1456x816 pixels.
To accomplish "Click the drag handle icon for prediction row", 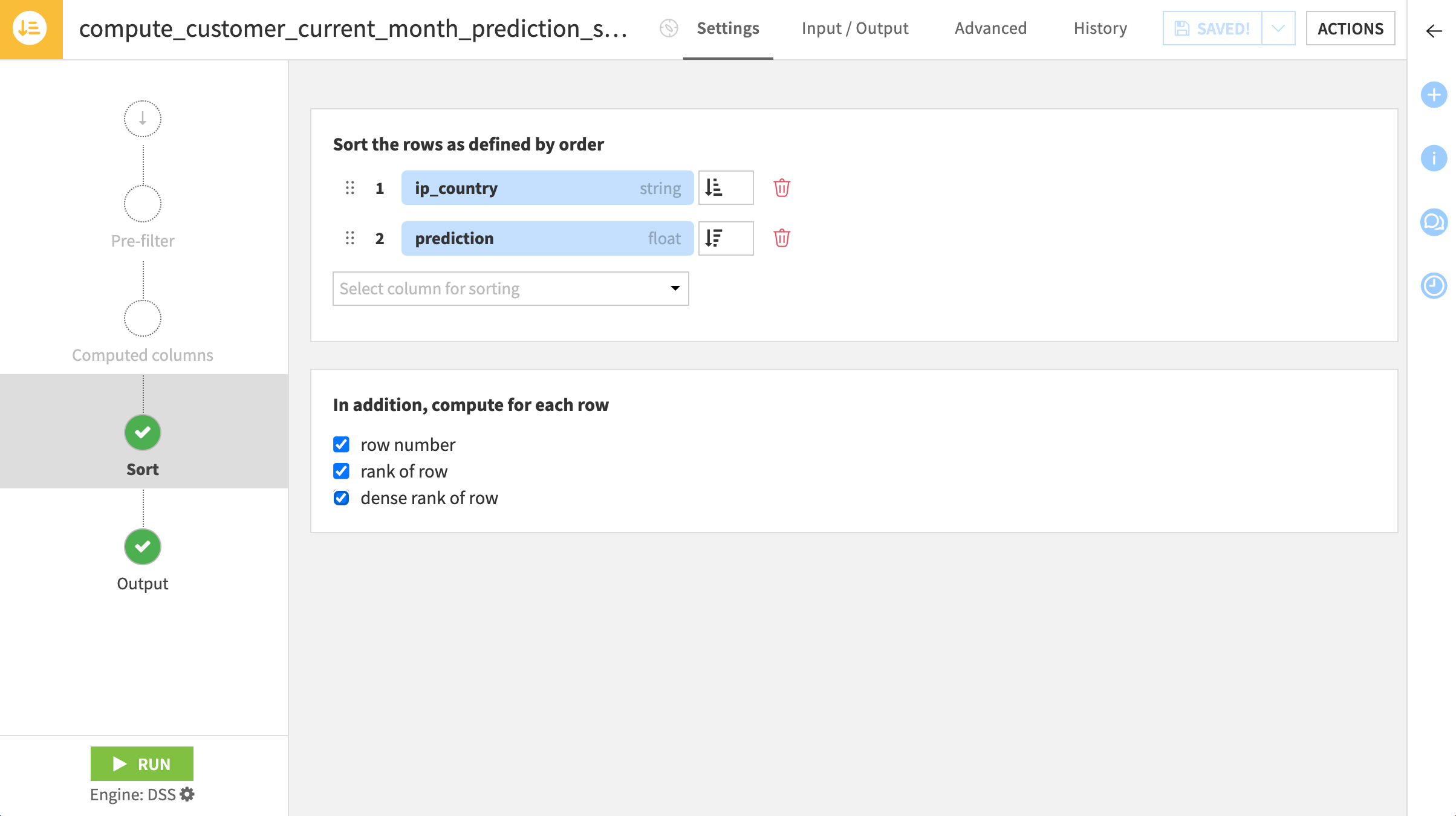I will click(350, 237).
